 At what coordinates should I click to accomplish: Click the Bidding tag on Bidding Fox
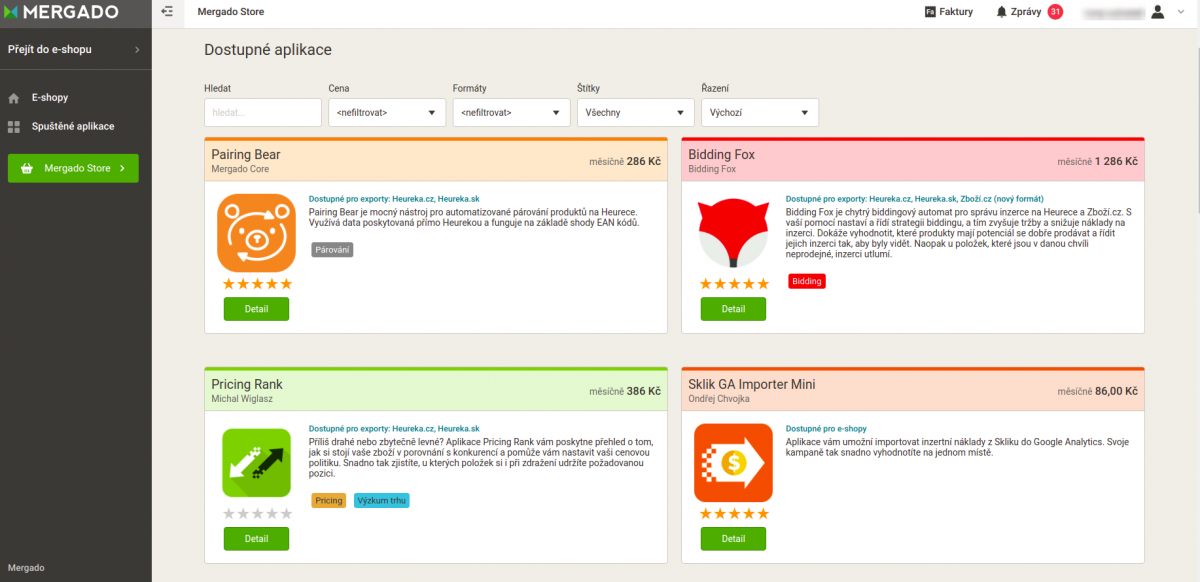[807, 281]
